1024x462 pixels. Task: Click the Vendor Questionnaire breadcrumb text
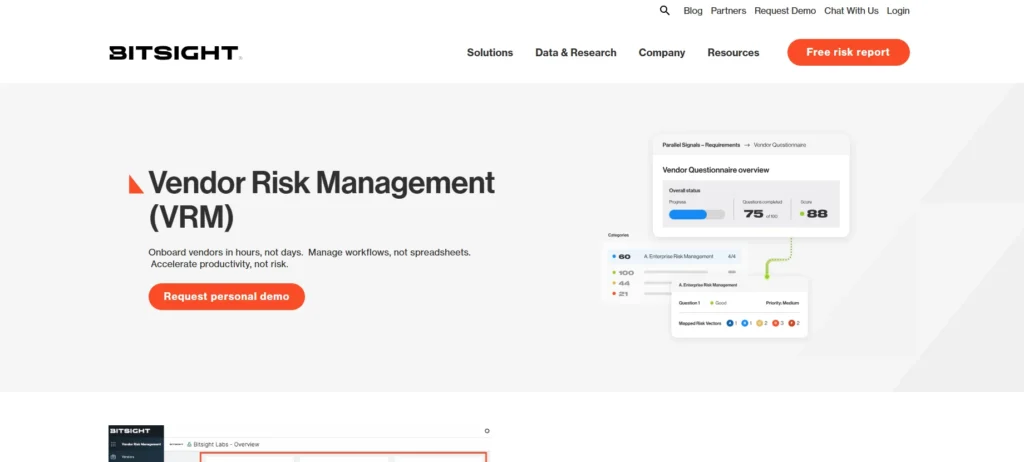(780, 145)
